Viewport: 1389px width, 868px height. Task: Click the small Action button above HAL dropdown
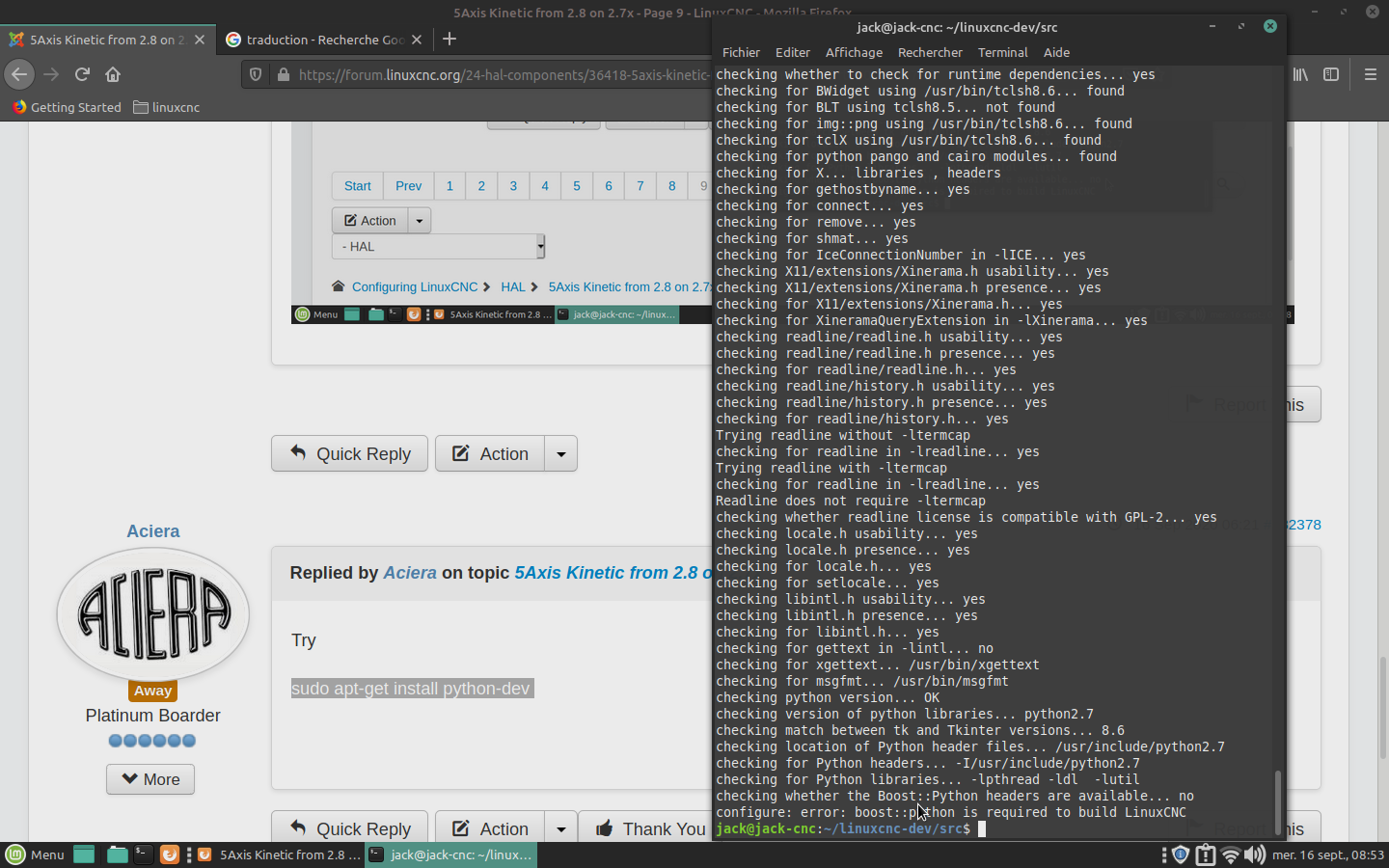[369, 221]
